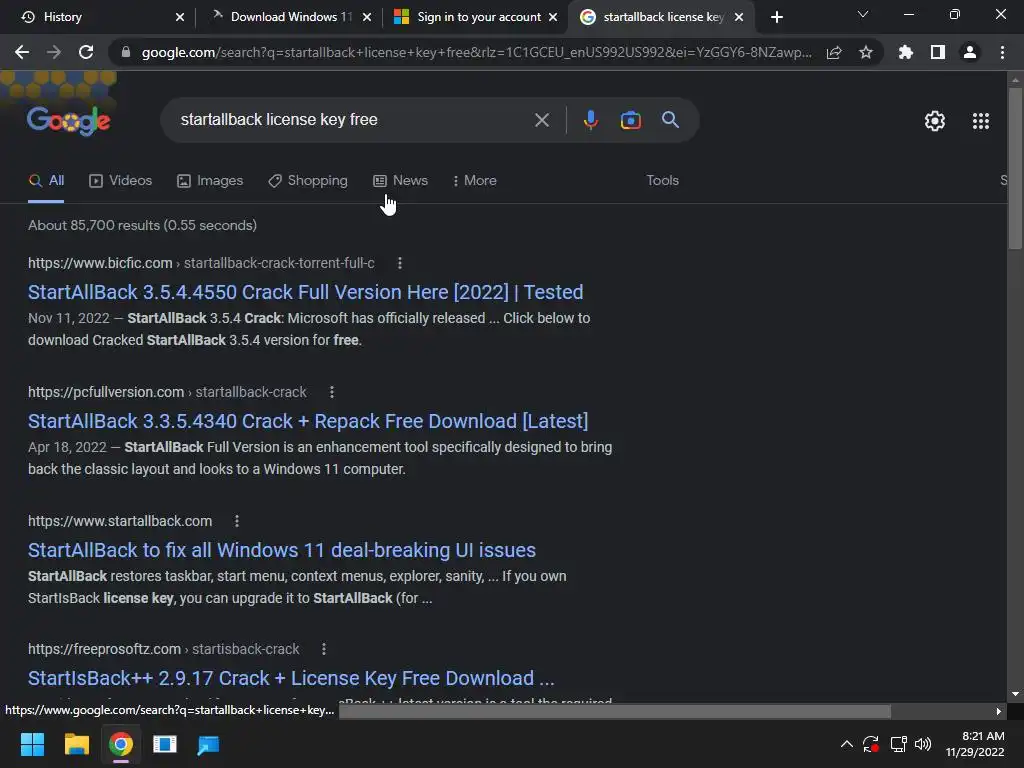Open a new browser tab
Image resolution: width=1024 pixels, height=768 pixels.
pos(776,18)
